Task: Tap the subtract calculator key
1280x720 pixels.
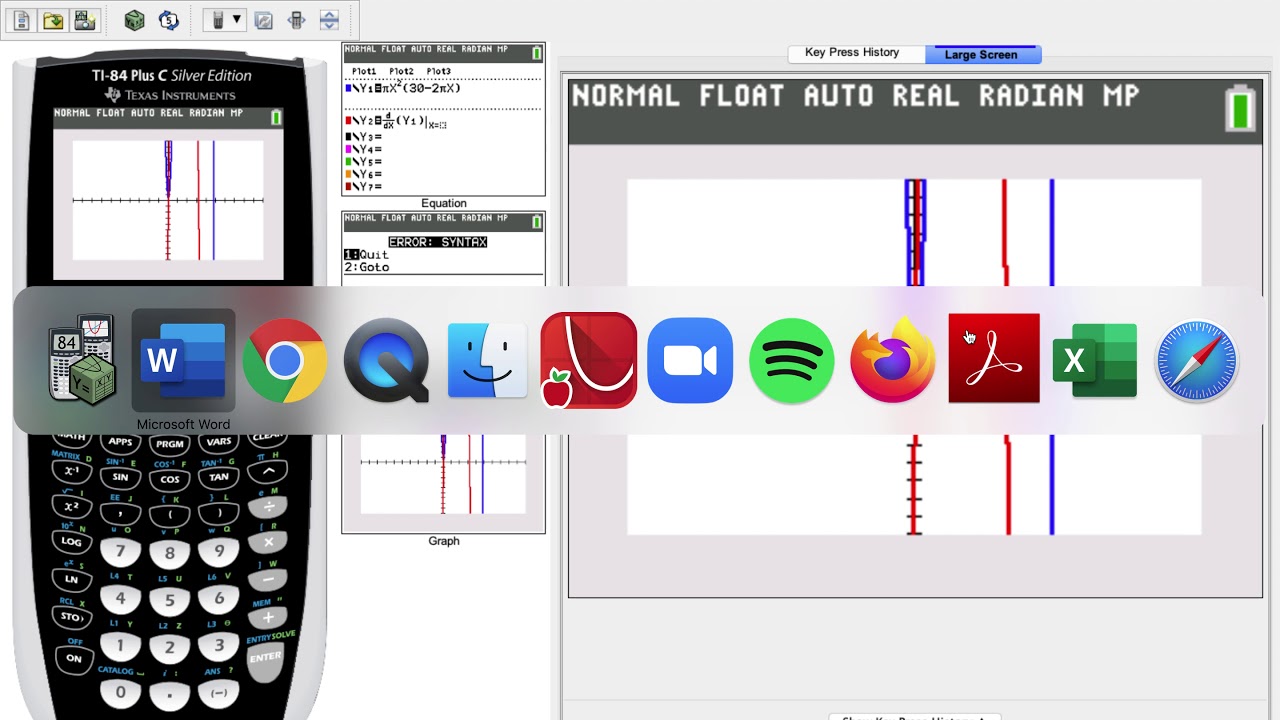Action: pyautogui.click(x=268, y=579)
